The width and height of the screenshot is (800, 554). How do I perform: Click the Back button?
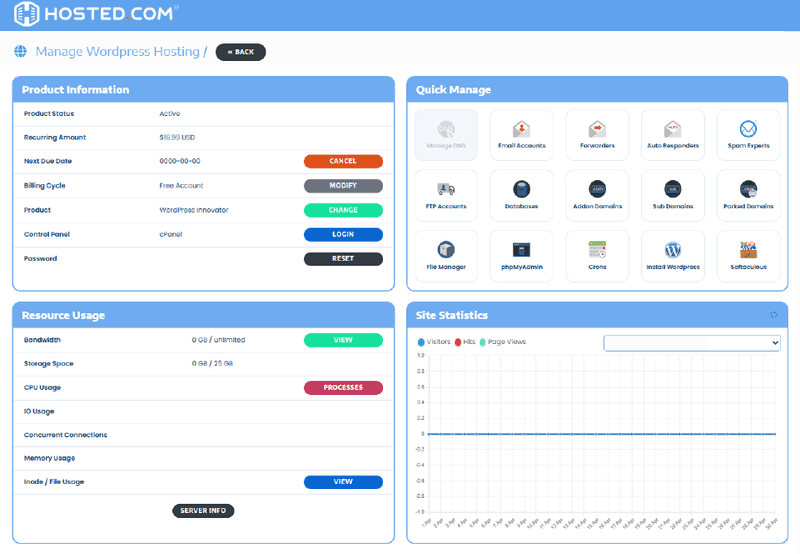(241, 52)
